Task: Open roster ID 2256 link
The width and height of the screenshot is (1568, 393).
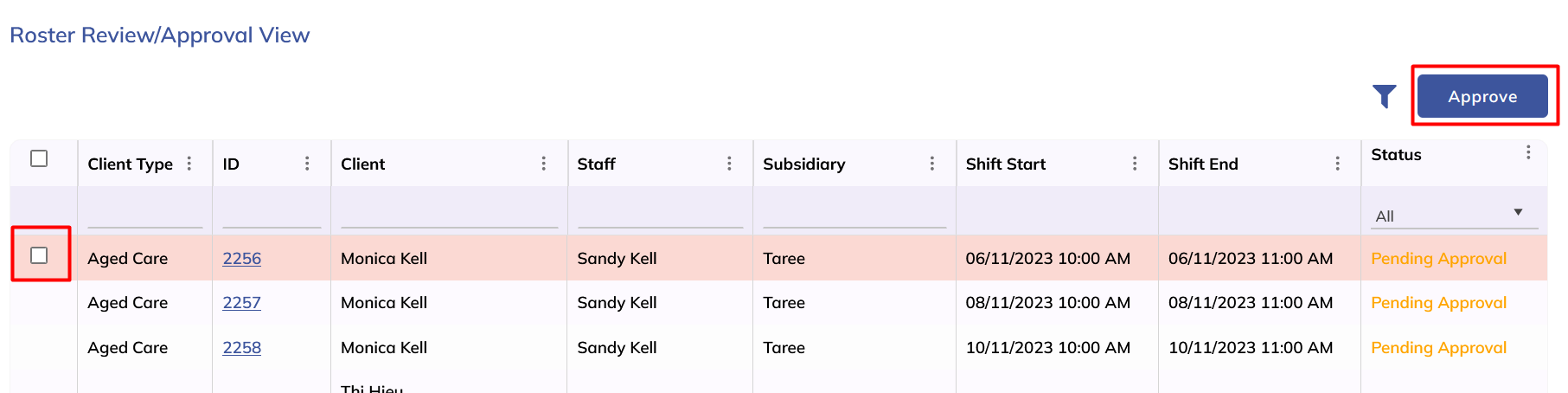Action: (x=241, y=258)
